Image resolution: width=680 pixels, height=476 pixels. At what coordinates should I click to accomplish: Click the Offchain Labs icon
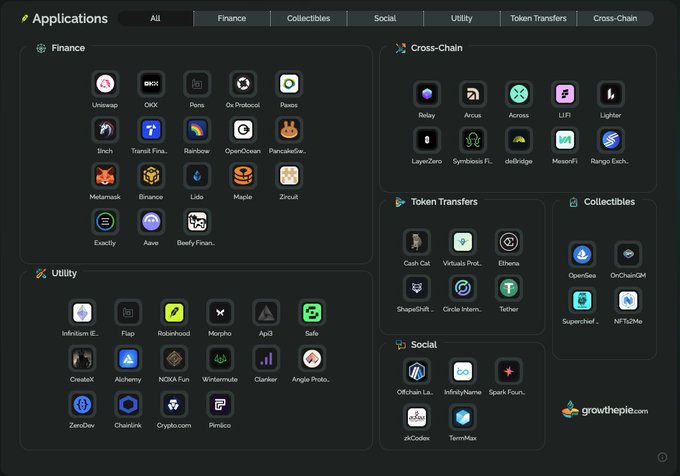click(x=417, y=371)
